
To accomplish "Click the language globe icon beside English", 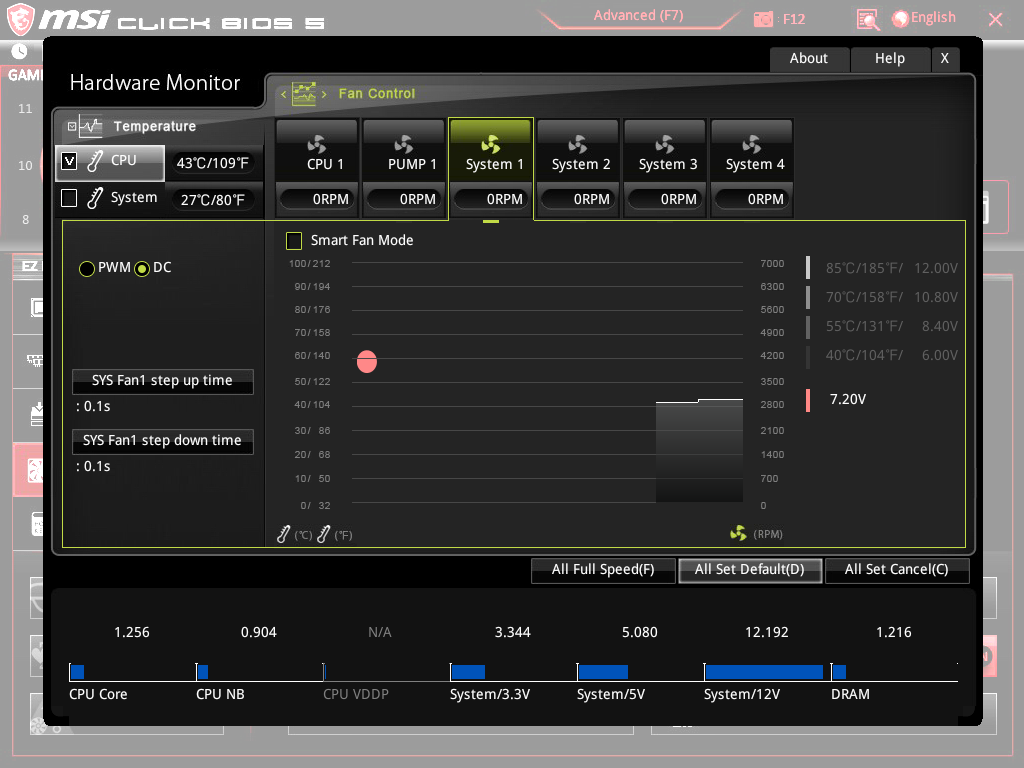I will pyautogui.click(x=901, y=19).
